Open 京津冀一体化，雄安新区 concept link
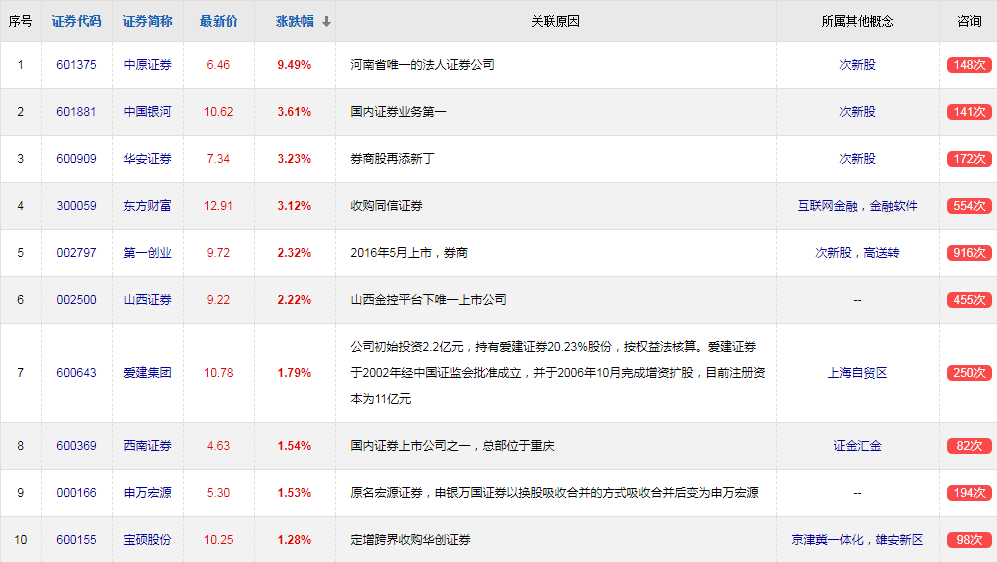This screenshot has height=562, width=997. [857, 540]
